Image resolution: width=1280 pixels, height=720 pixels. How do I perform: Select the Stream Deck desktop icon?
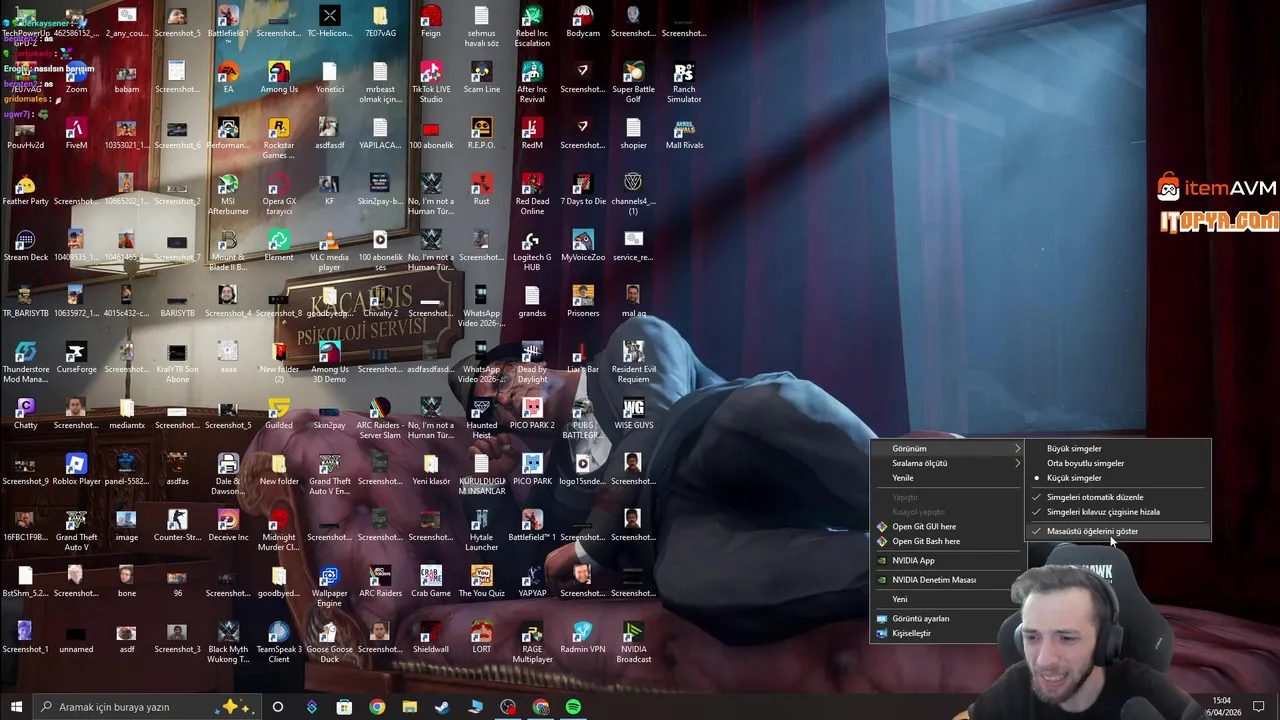[x=26, y=246]
